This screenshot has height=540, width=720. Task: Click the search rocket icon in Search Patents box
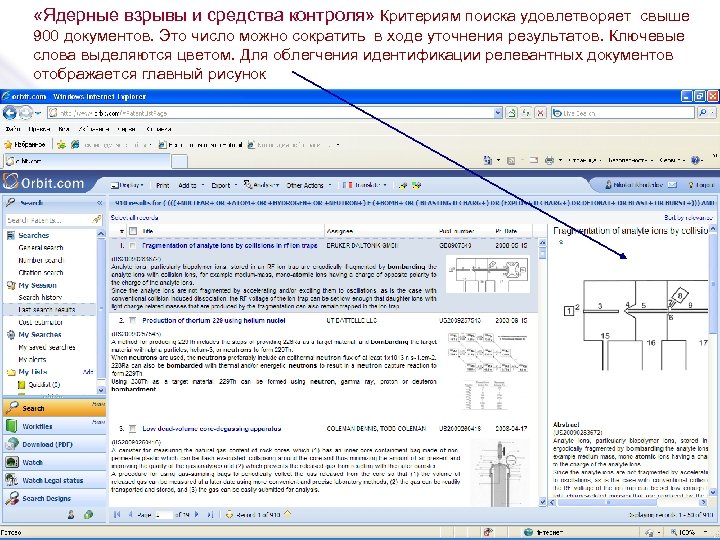[x=96, y=219]
